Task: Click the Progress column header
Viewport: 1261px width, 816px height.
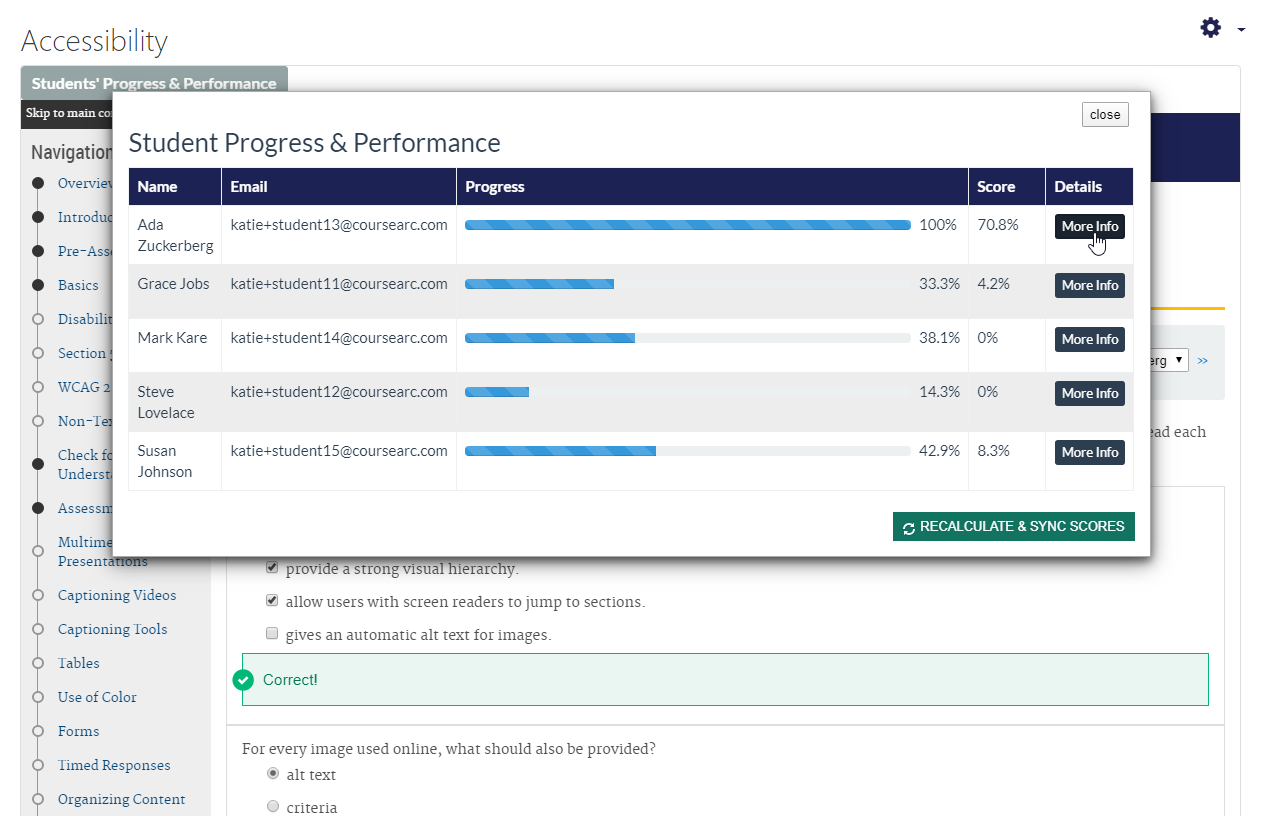Action: click(x=713, y=187)
